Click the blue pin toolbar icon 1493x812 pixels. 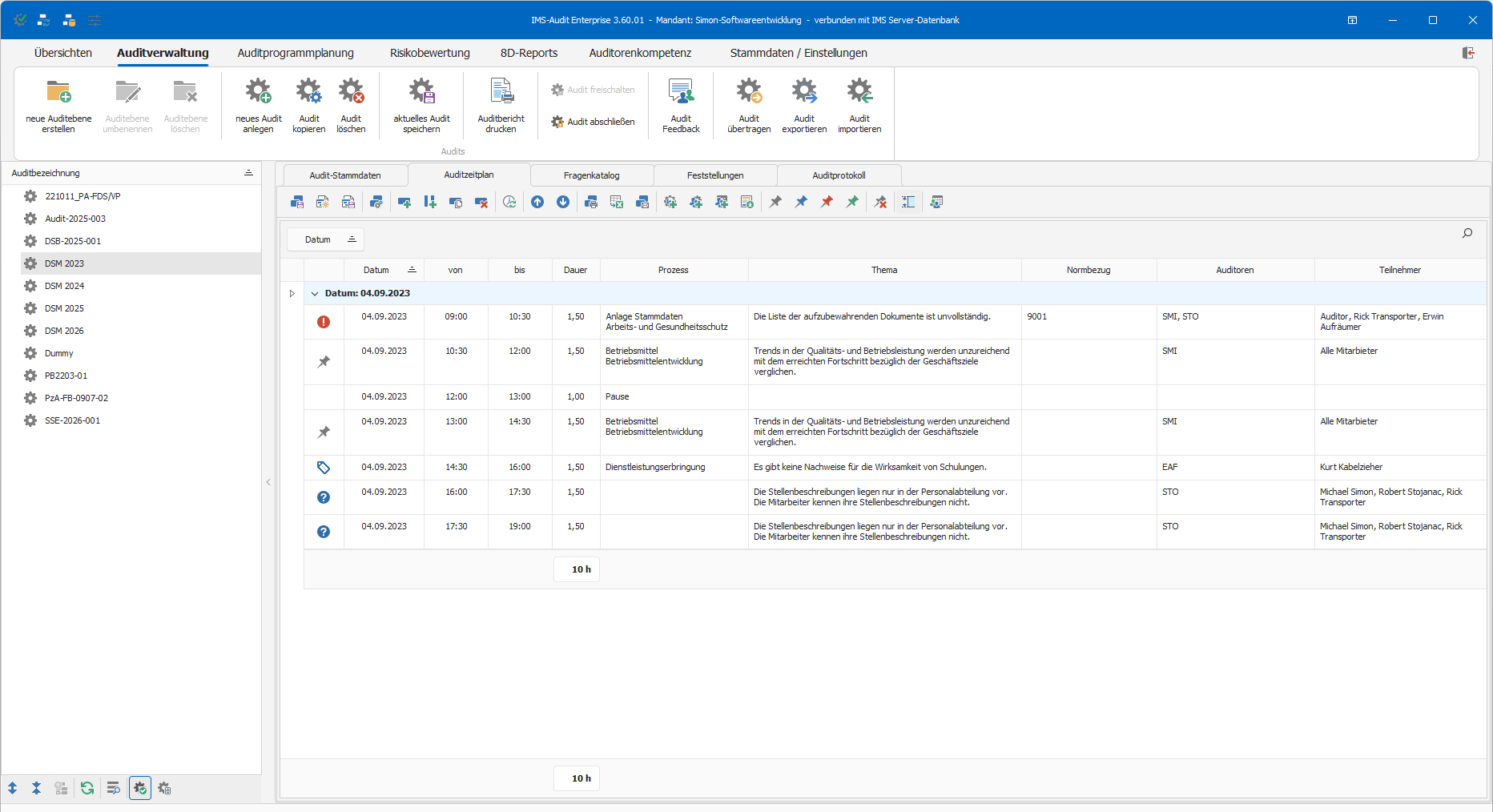click(x=801, y=202)
